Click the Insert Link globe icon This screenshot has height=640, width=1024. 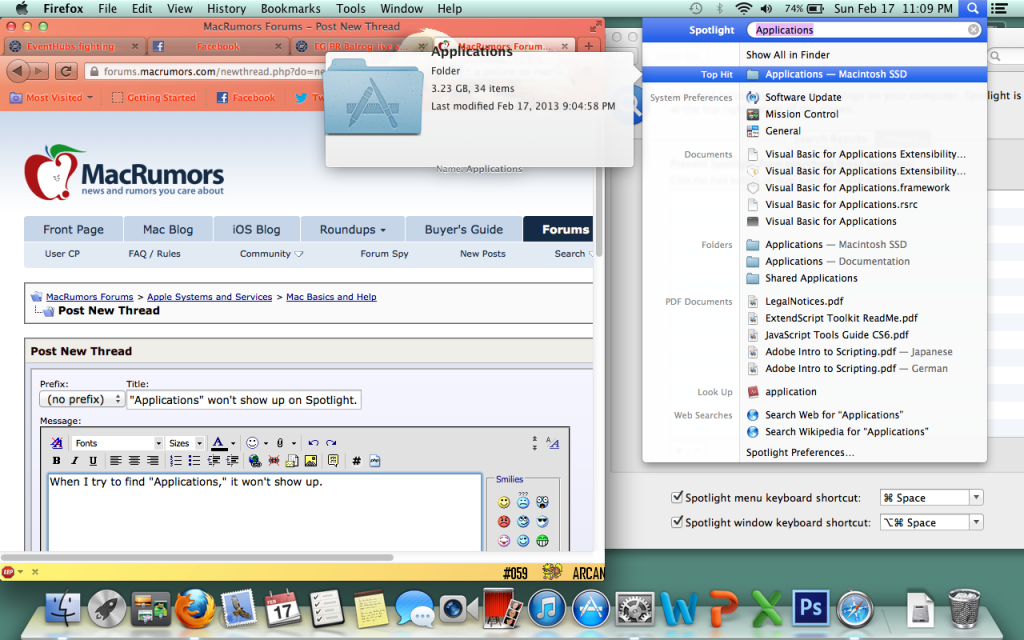tap(255, 461)
